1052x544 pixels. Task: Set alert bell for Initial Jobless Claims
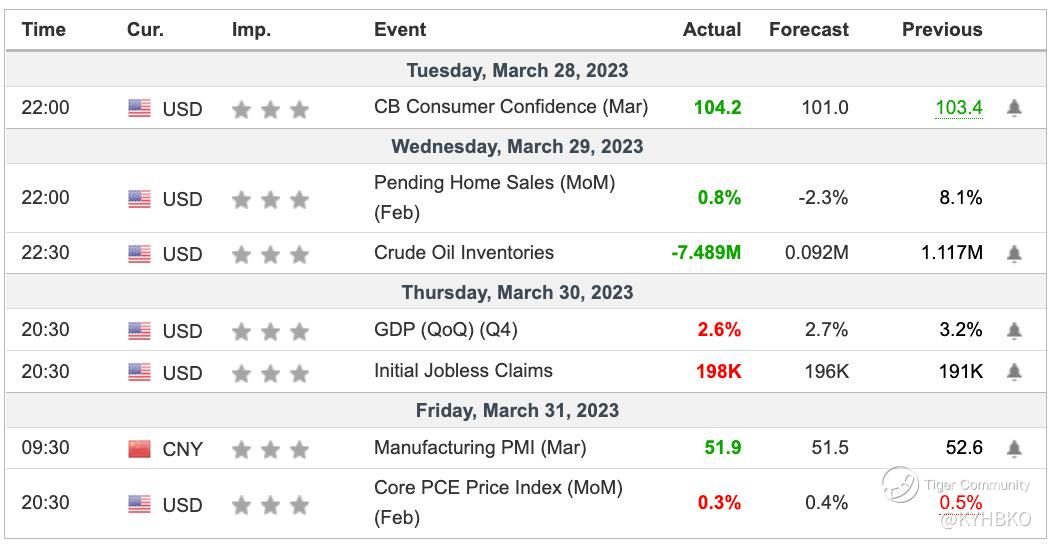pos(1014,372)
